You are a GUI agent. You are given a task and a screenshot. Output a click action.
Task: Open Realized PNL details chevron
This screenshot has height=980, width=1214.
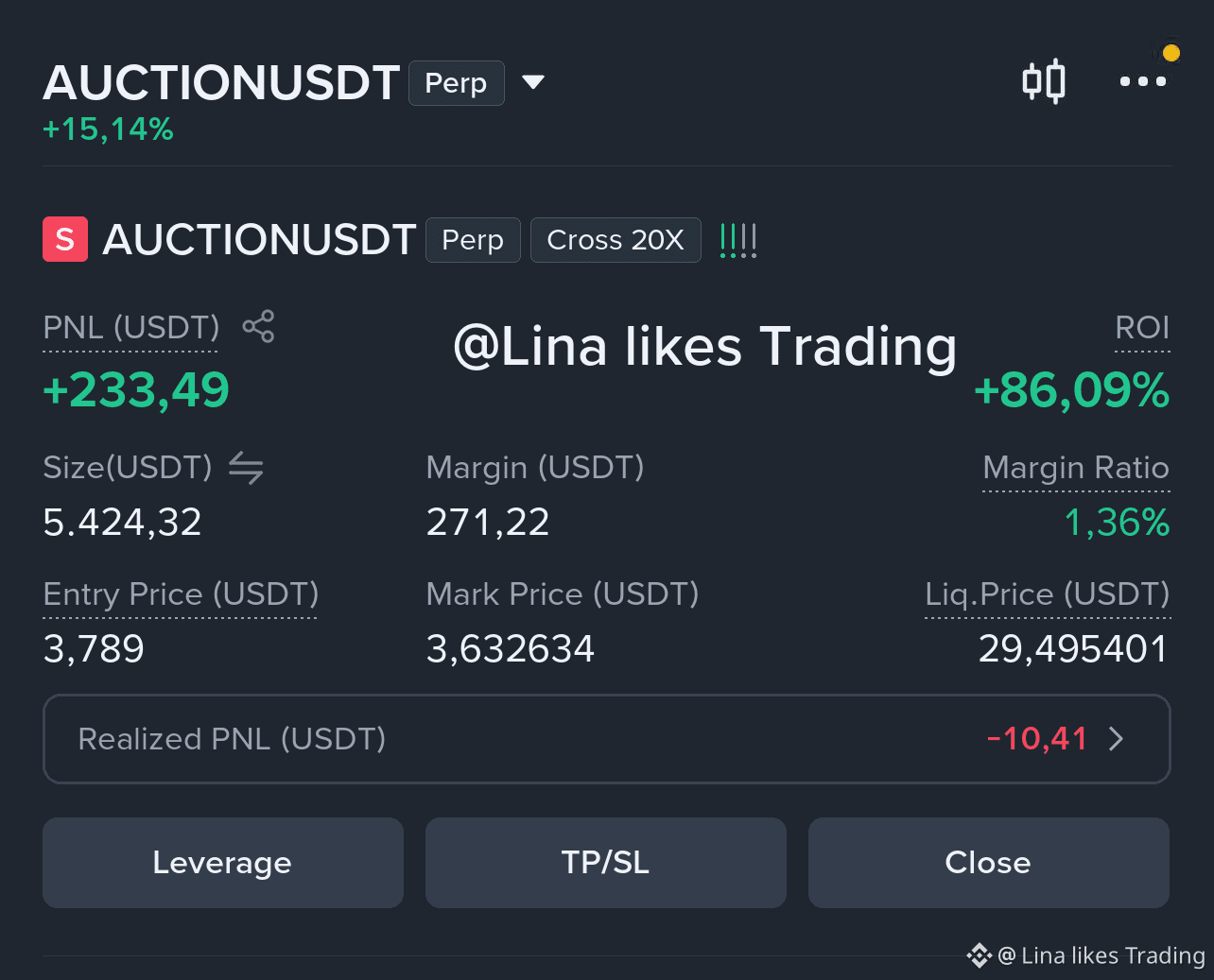[1117, 739]
